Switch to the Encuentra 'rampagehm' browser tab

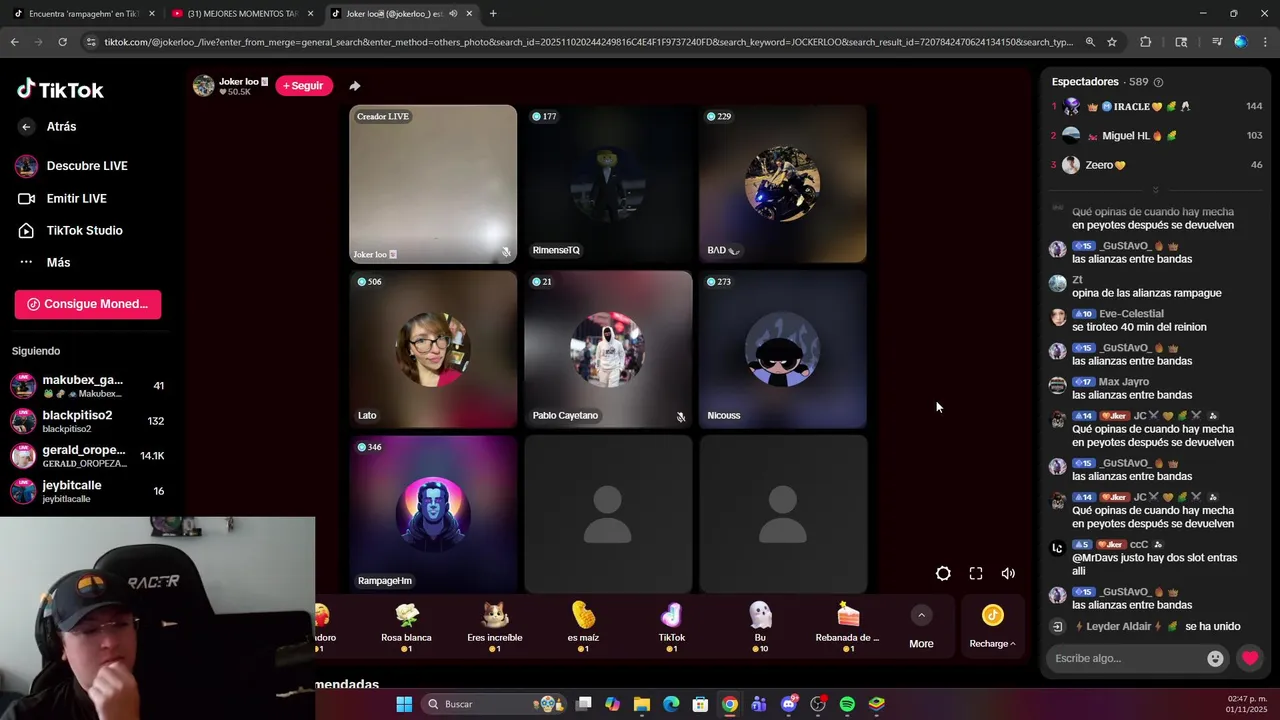click(84, 14)
